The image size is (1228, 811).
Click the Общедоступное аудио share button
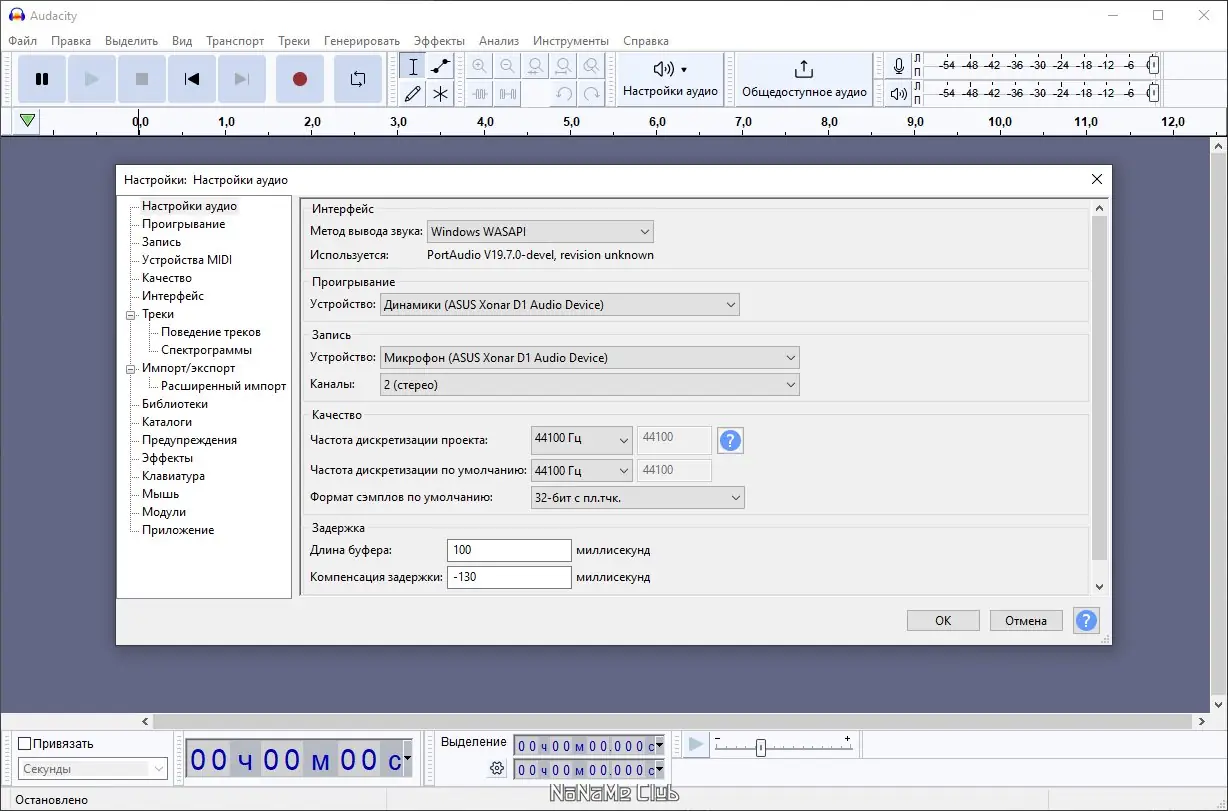pos(804,79)
